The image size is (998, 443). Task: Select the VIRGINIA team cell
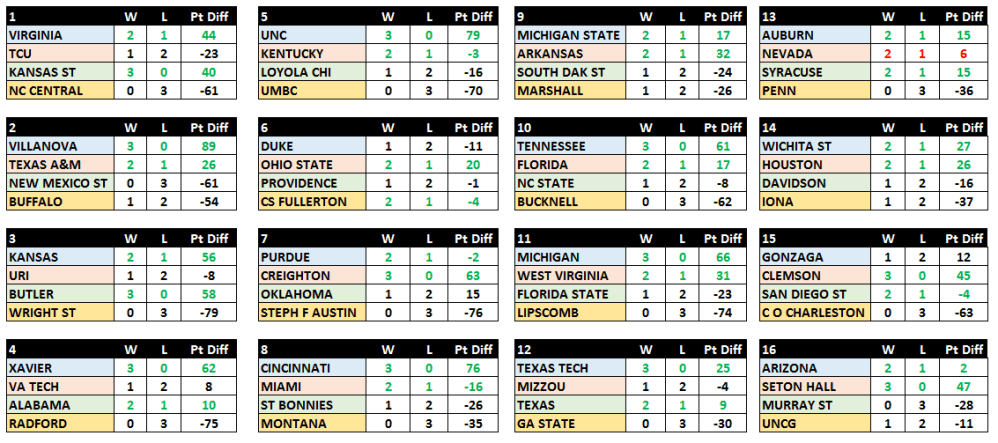click(60, 35)
